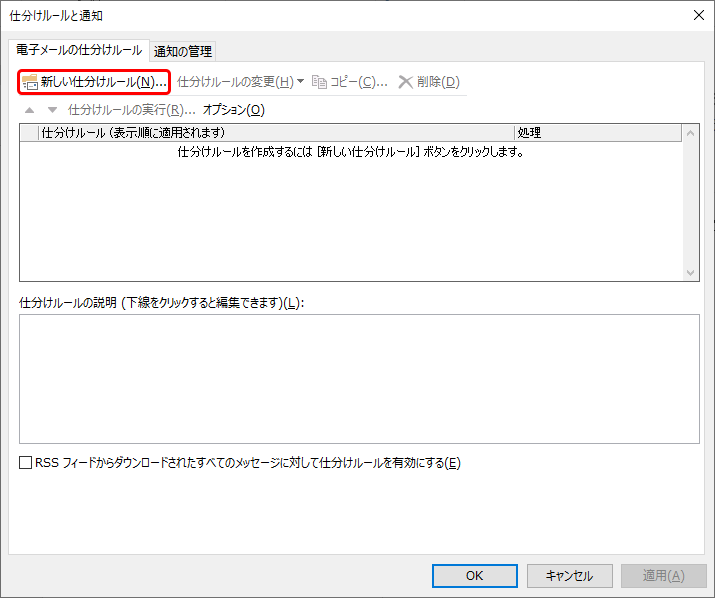Screen dimensions: 715x598
Task: Click the empty rule list area
Action: point(350,220)
